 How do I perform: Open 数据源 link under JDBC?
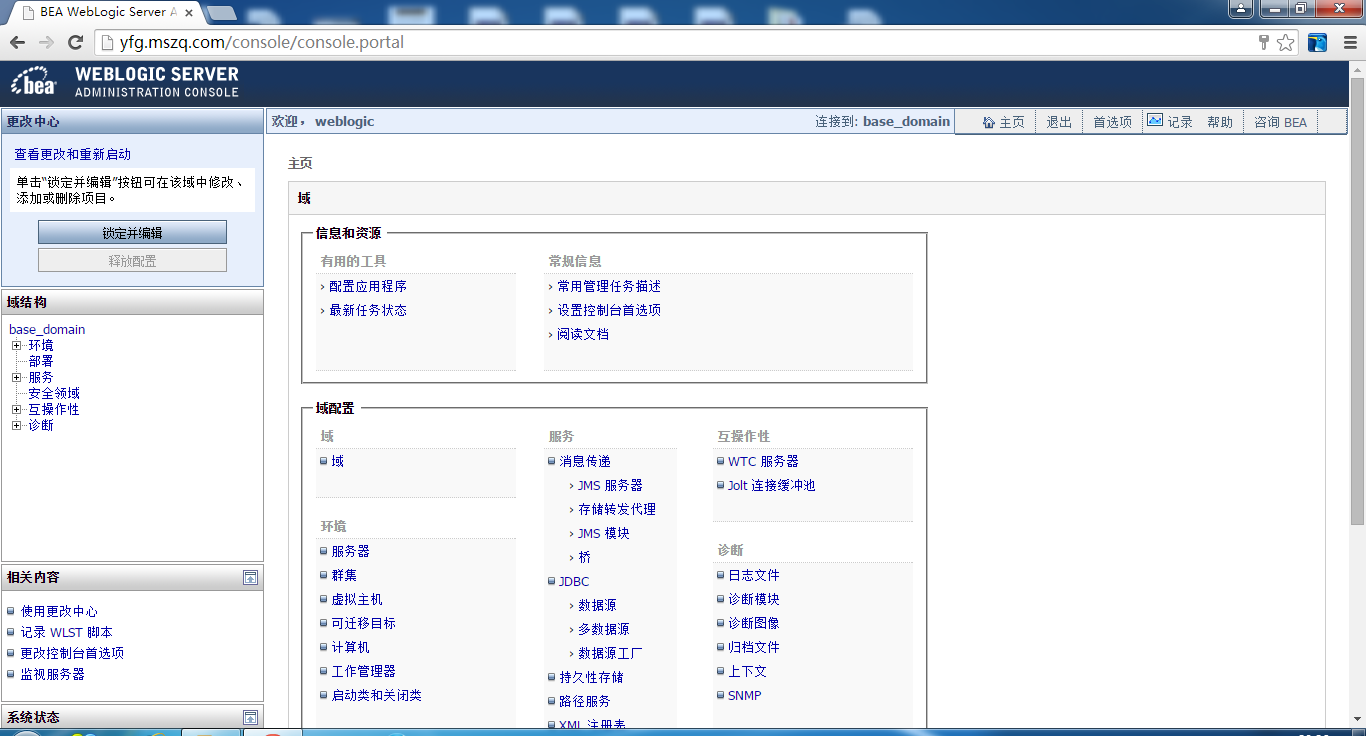(x=597, y=605)
